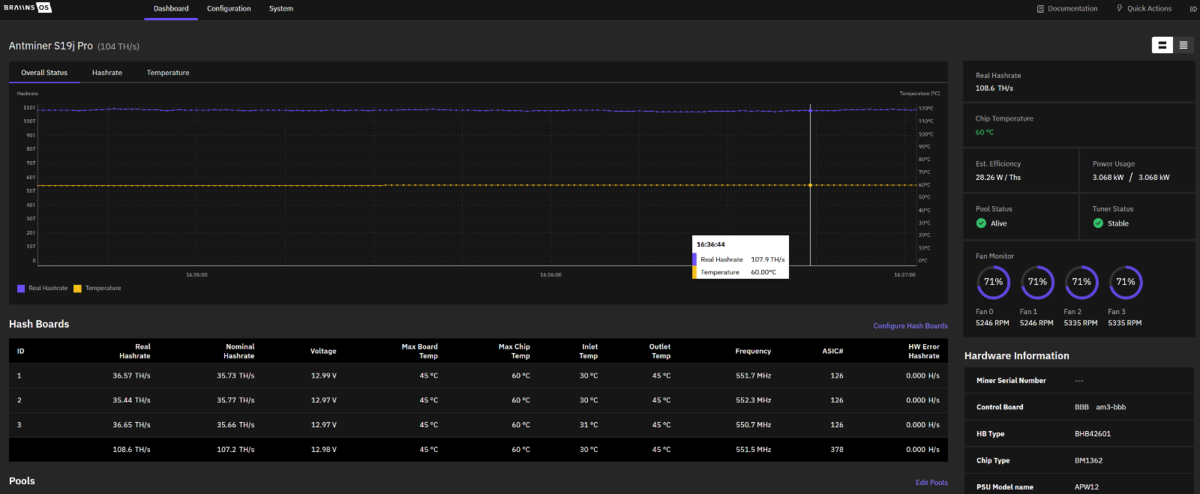Click the Fan 3 gauge ring
The width and height of the screenshot is (1200, 494).
pos(1126,282)
